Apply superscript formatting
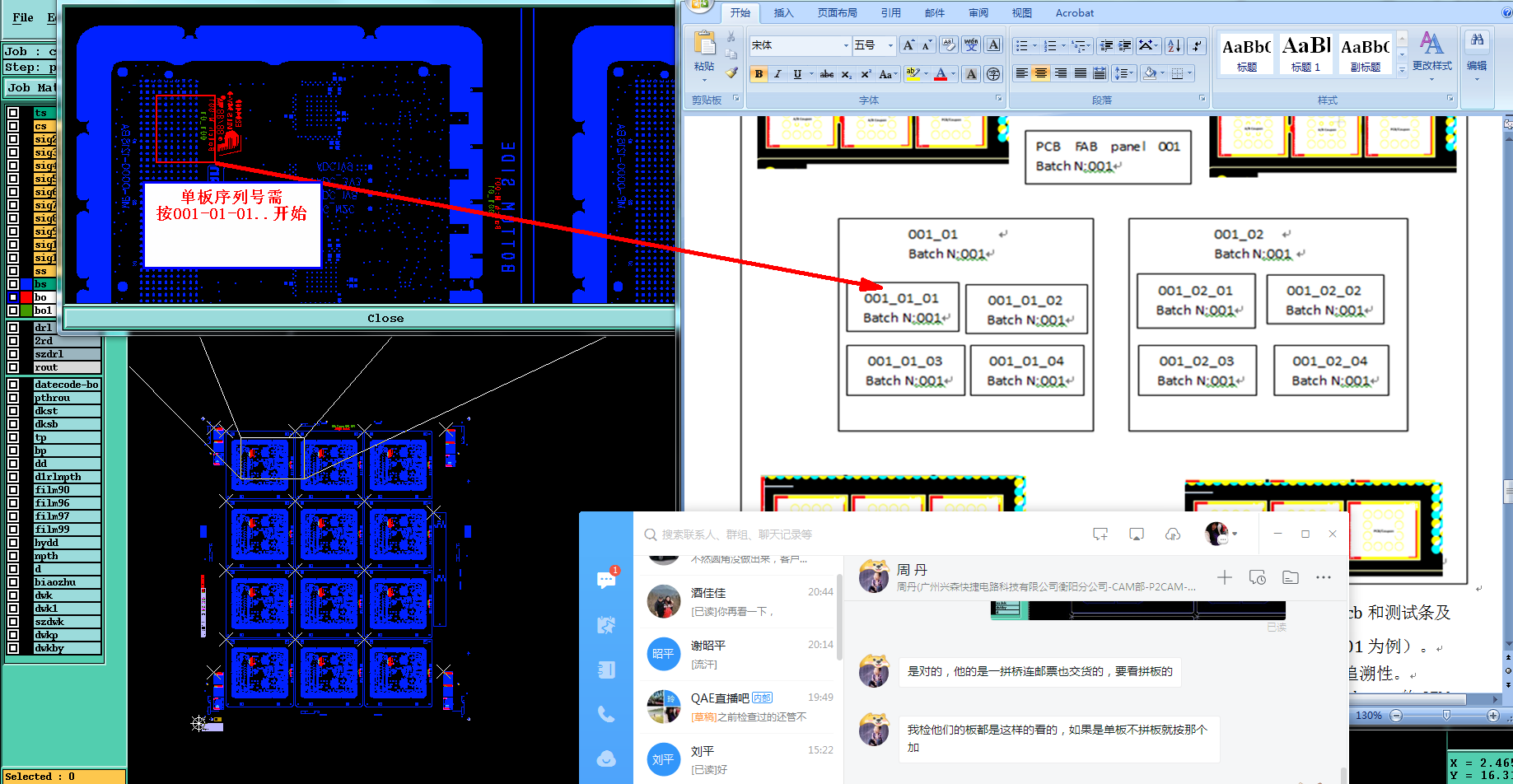The image size is (1513, 784). 866,74
